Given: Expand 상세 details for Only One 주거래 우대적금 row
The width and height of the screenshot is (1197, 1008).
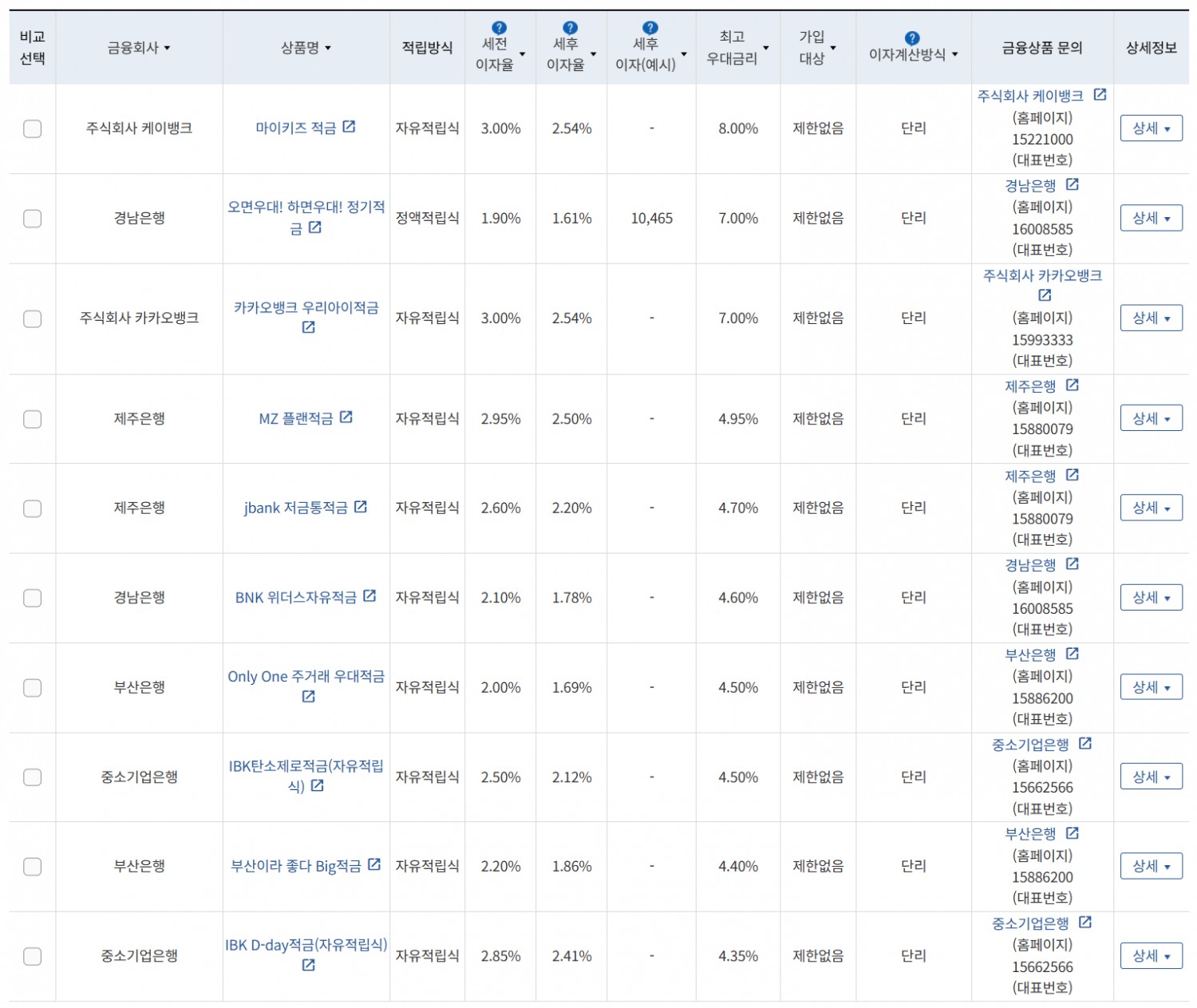Looking at the screenshot, I should click(x=1152, y=687).
